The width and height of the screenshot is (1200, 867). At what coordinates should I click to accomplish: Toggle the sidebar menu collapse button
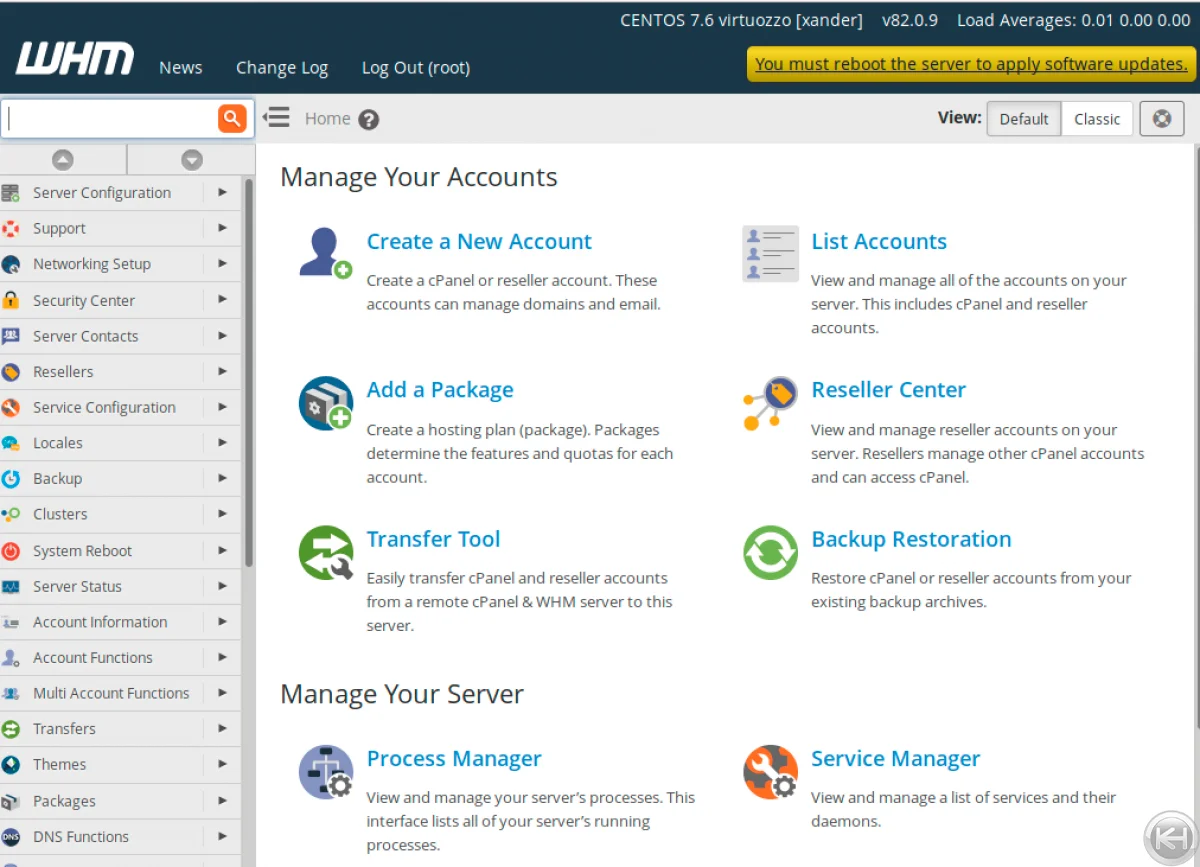[277, 118]
